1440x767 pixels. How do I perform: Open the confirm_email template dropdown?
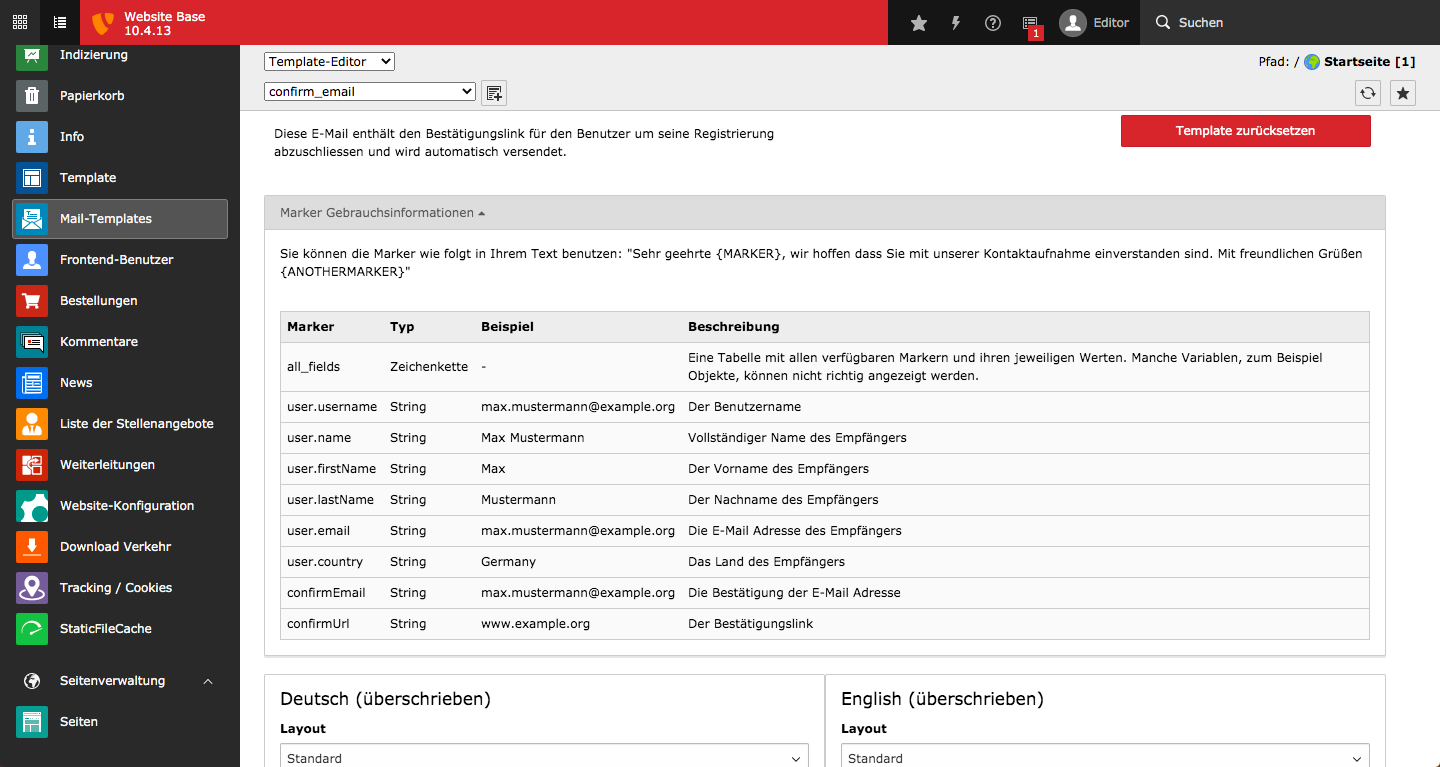tap(370, 92)
